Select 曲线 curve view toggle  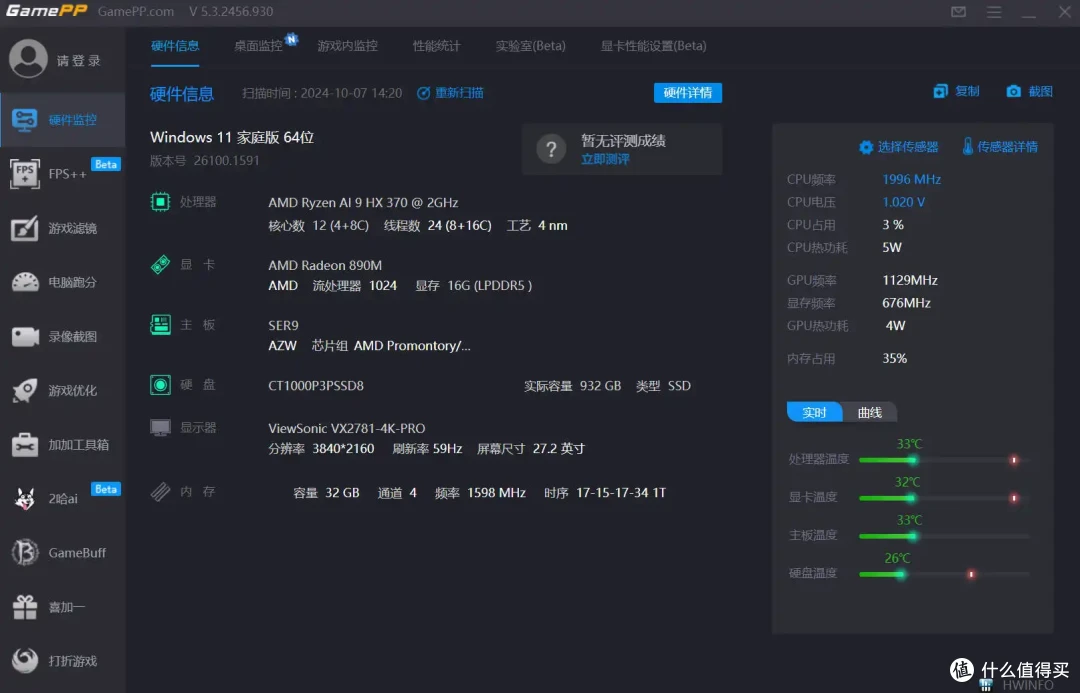tap(869, 412)
